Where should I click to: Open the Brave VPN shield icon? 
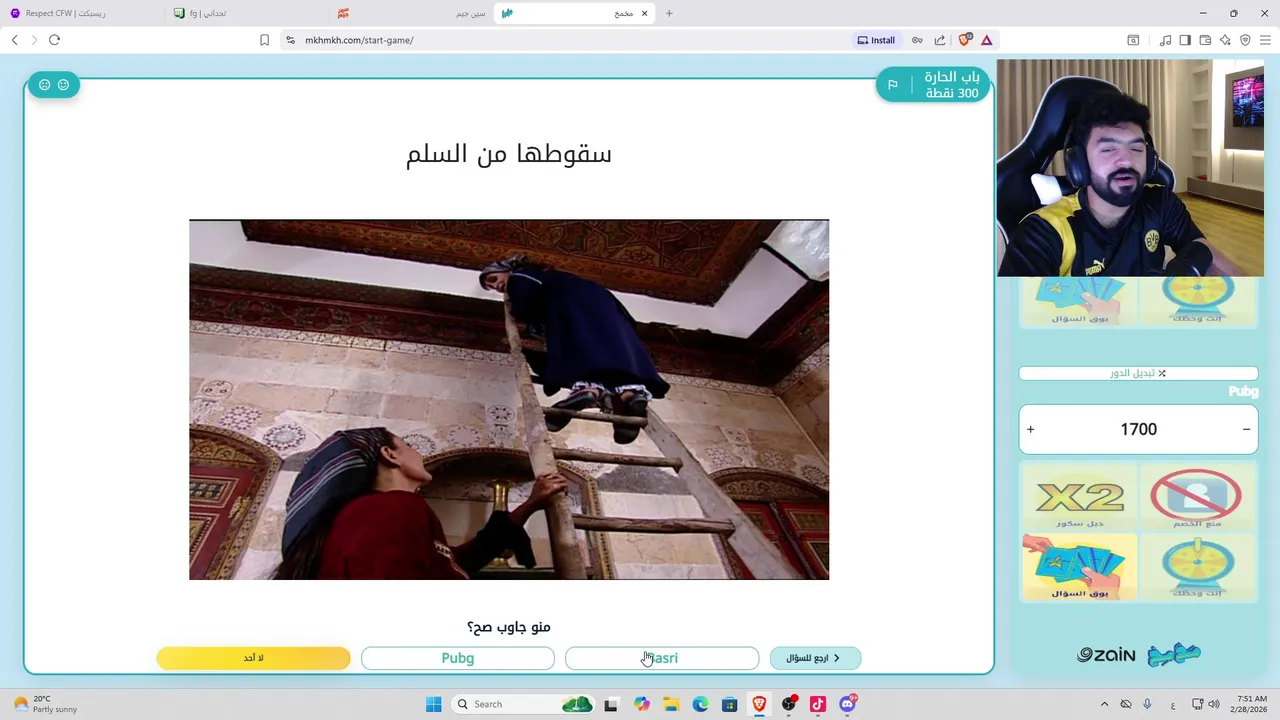[x=1245, y=40]
